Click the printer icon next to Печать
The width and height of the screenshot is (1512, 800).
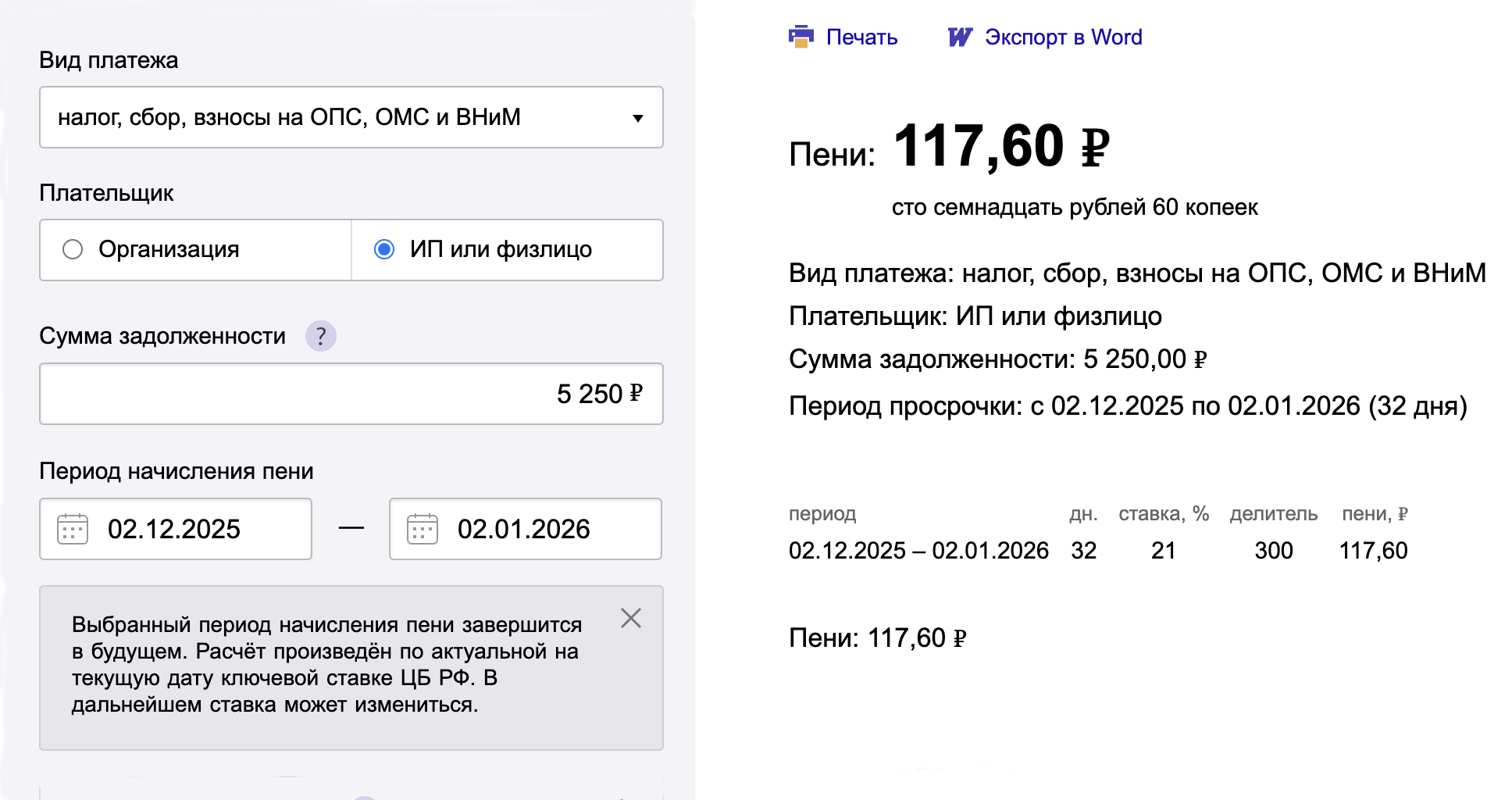801,37
